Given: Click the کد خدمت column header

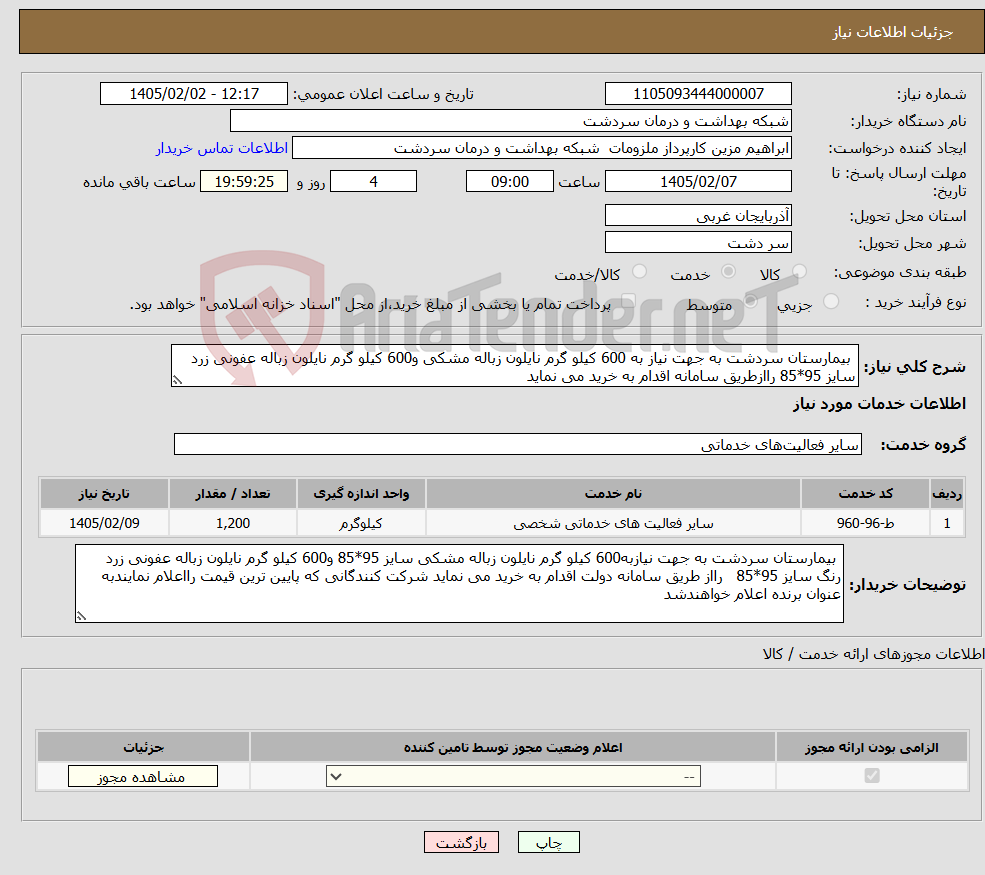Looking at the screenshot, I should point(865,494).
